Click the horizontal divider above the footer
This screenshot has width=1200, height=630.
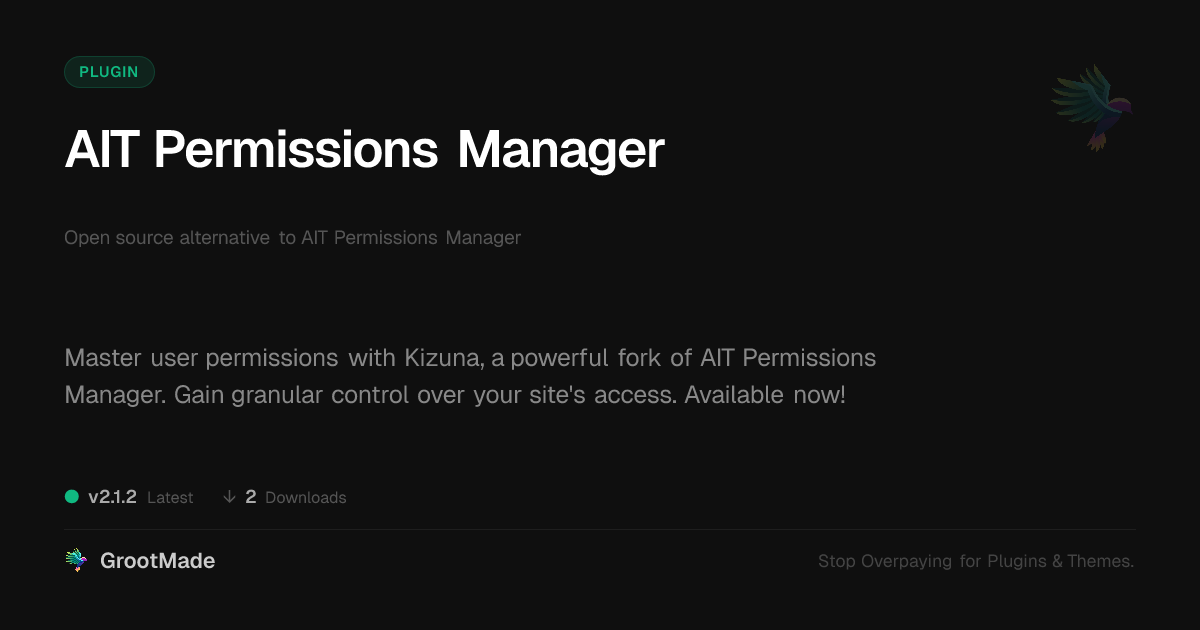[600, 529]
